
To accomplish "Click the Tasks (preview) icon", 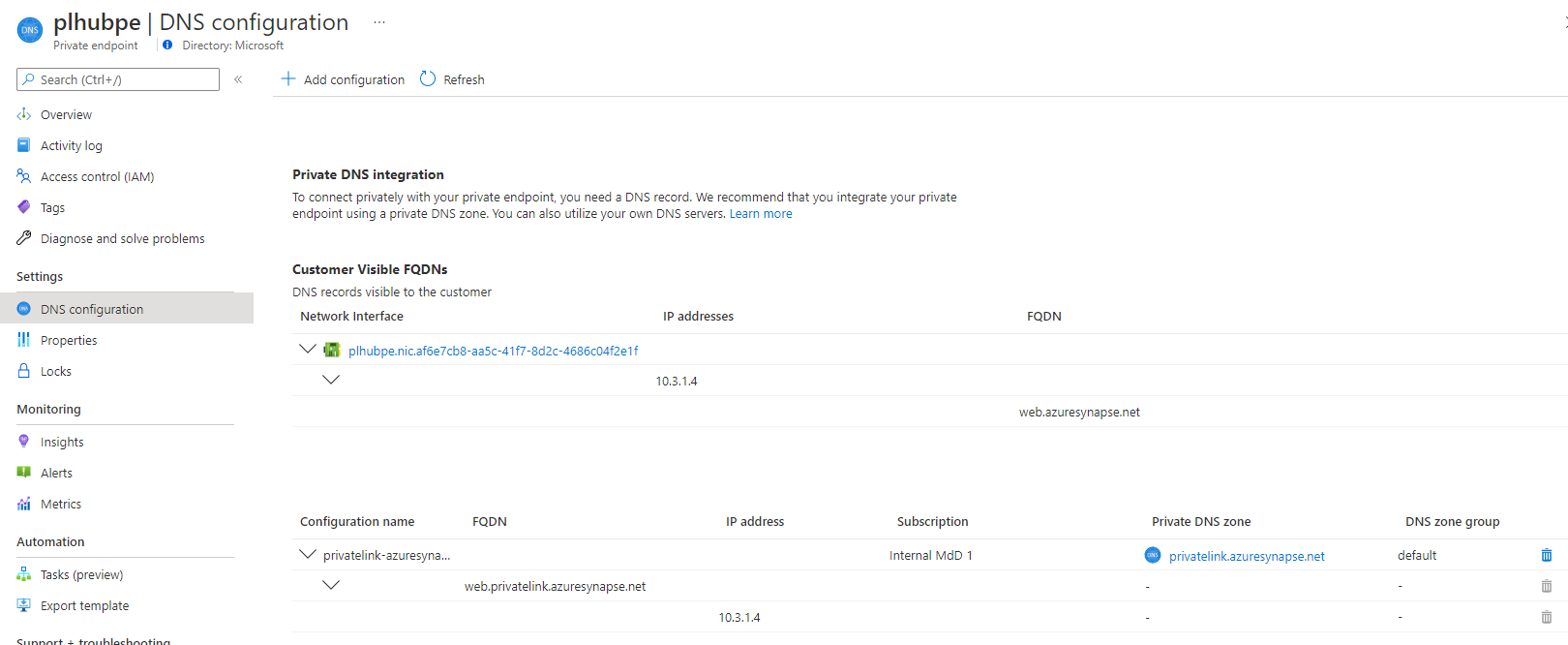I will pos(24,574).
